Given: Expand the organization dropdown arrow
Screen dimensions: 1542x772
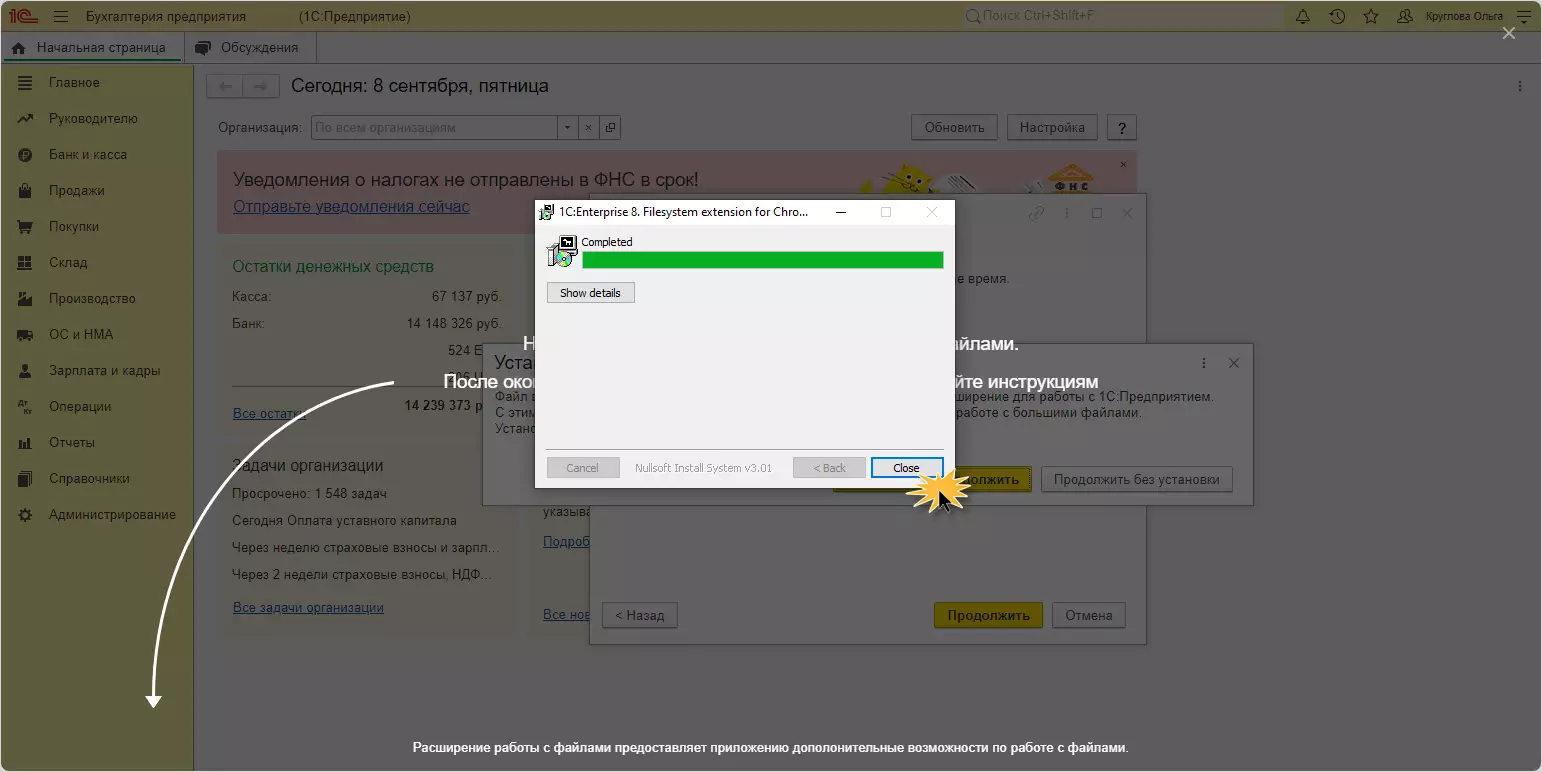Looking at the screenshot, I should coord(568,128).
